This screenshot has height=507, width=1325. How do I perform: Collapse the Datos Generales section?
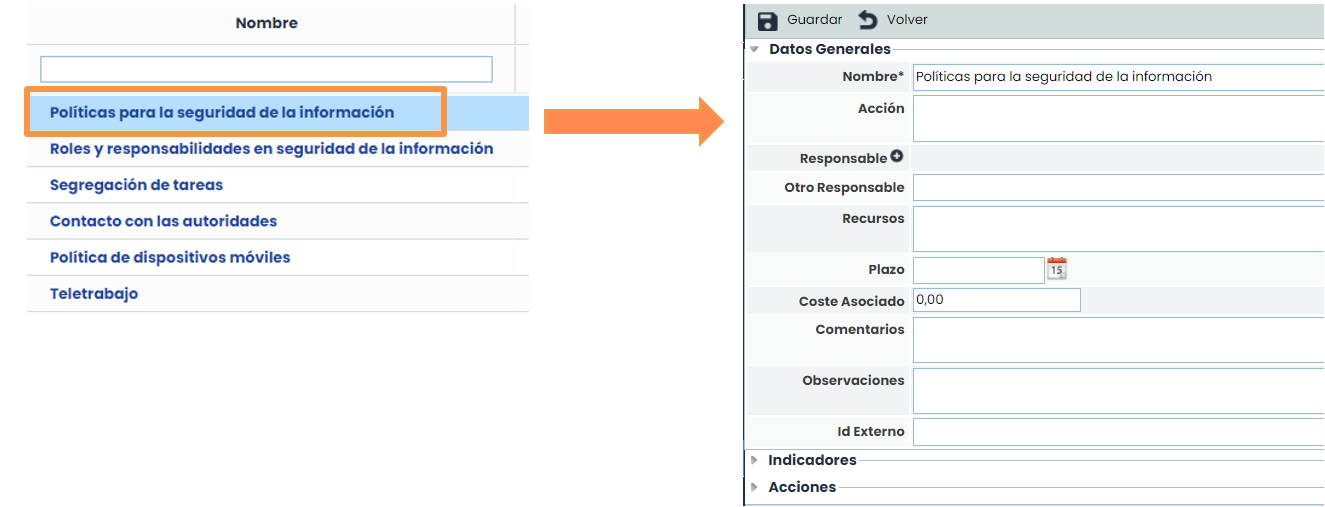[754, 49]
